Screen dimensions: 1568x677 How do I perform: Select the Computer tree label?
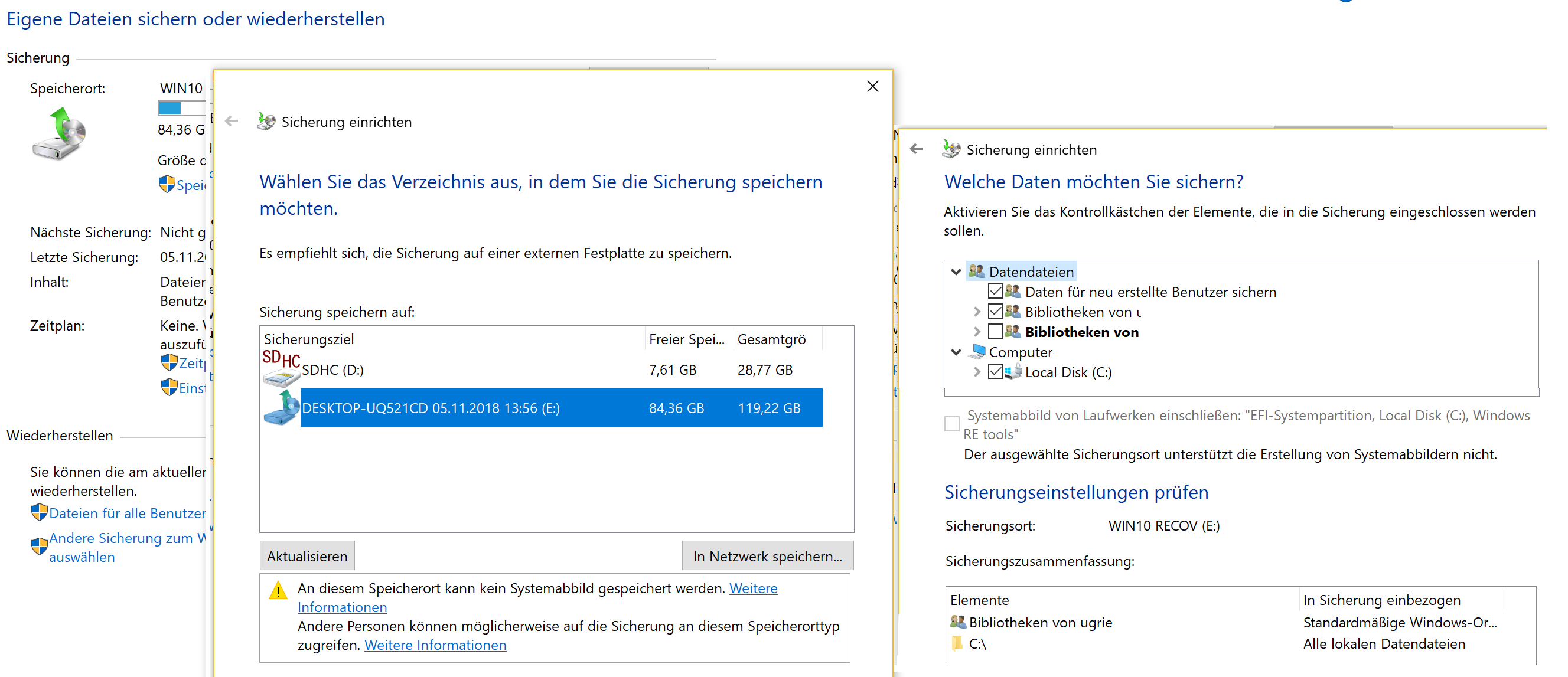tap(1020, 352)
